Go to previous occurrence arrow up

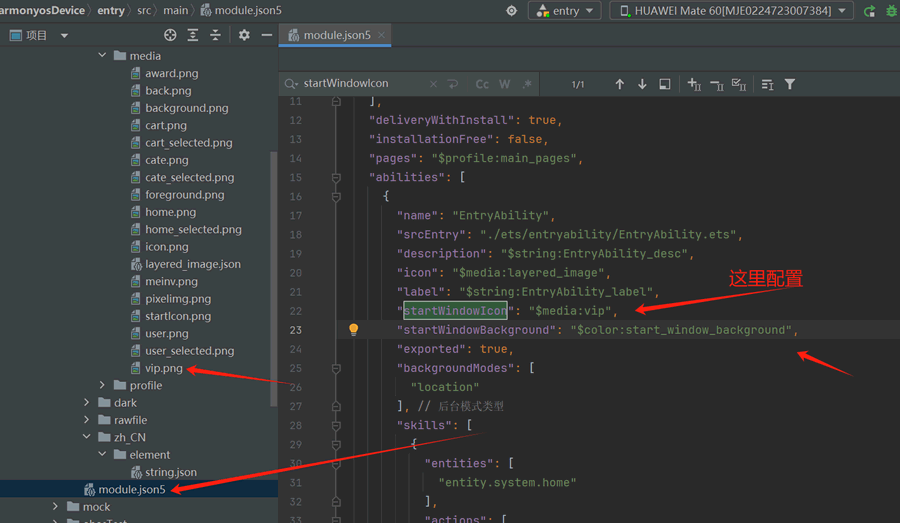[619, 84]
